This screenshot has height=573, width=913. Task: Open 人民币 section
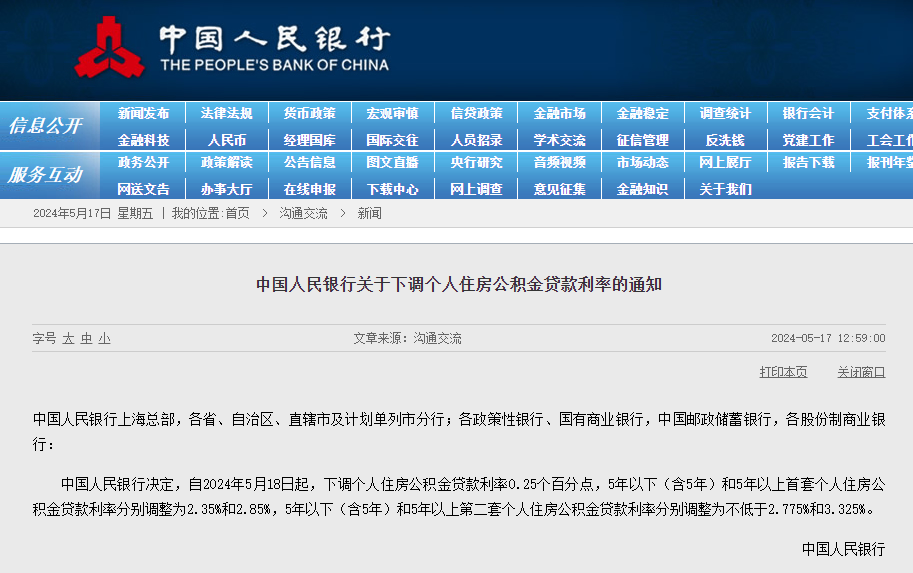pyautogui.click(x=227, y=140)
